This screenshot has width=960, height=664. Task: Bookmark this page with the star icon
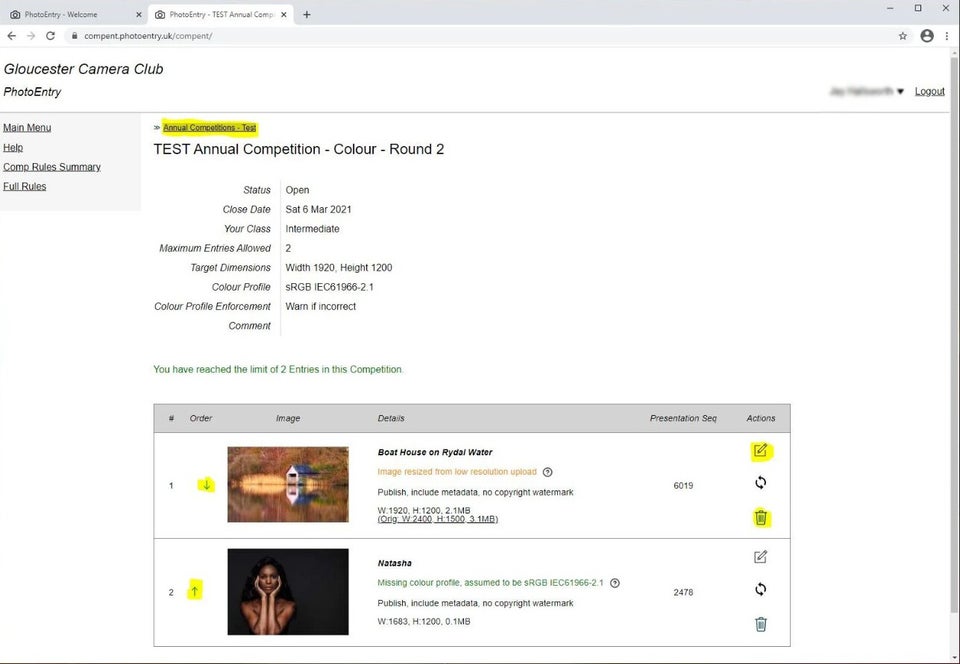(x=902, y=36)
